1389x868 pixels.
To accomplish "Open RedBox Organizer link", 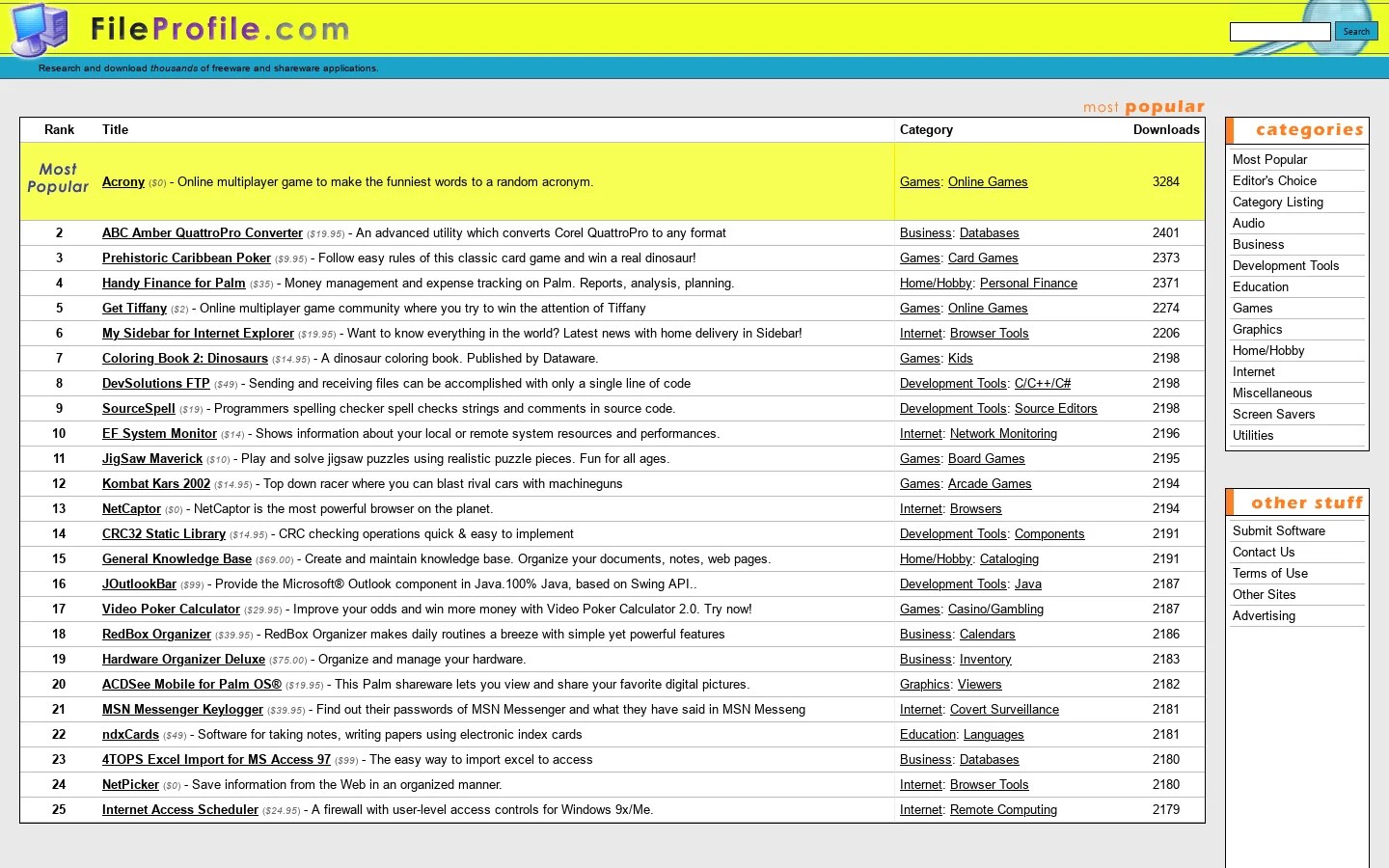I will pos(156,635).
